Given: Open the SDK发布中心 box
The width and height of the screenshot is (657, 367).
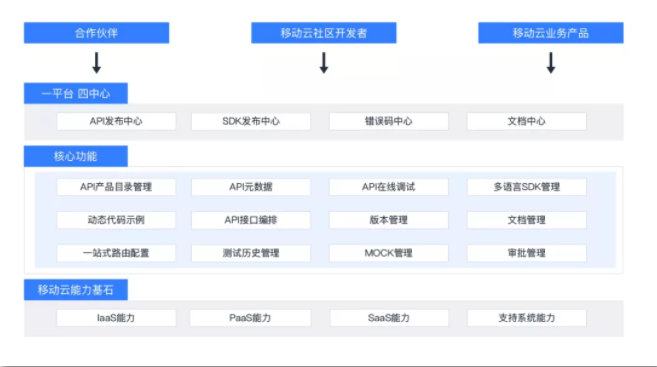Looking at the screenshot, I should click(x=251, y=121).
